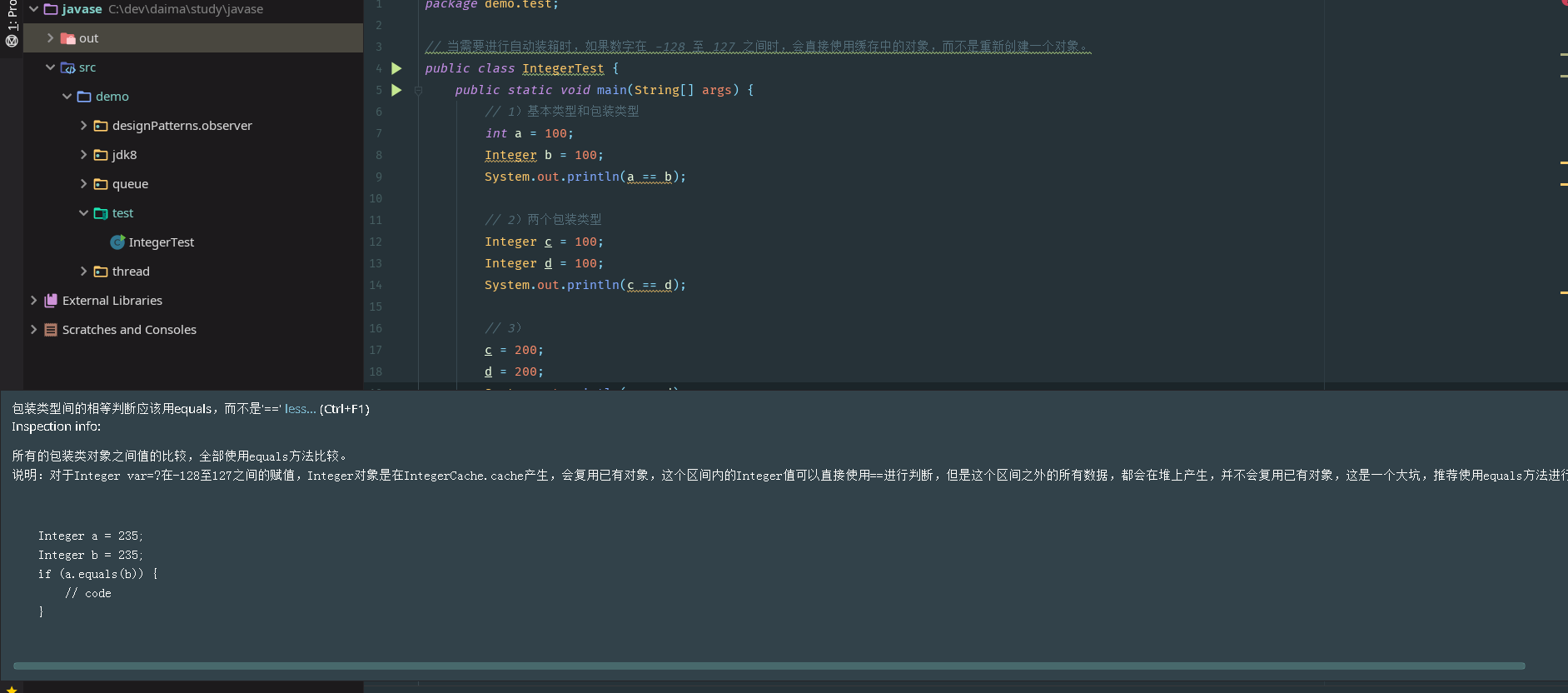Click 'Integer d = 100;' line 13
1568x693 pixels.
click(544, 264)
